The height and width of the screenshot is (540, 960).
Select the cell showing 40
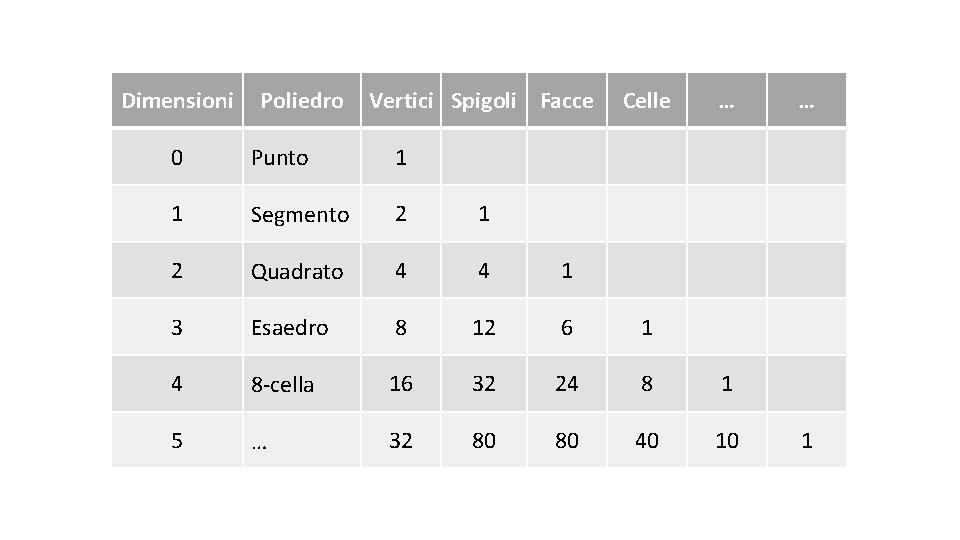pos(647,440)
